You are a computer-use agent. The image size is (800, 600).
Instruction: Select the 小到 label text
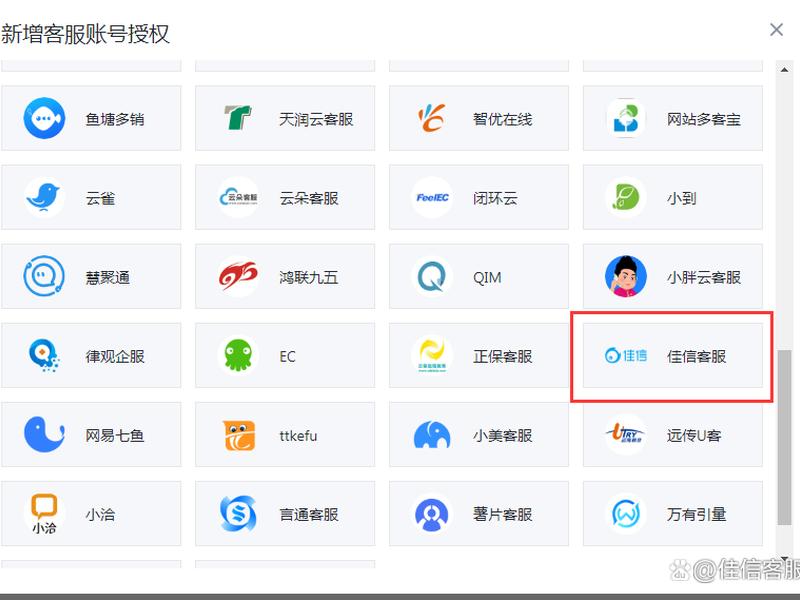tap(681, 198)
